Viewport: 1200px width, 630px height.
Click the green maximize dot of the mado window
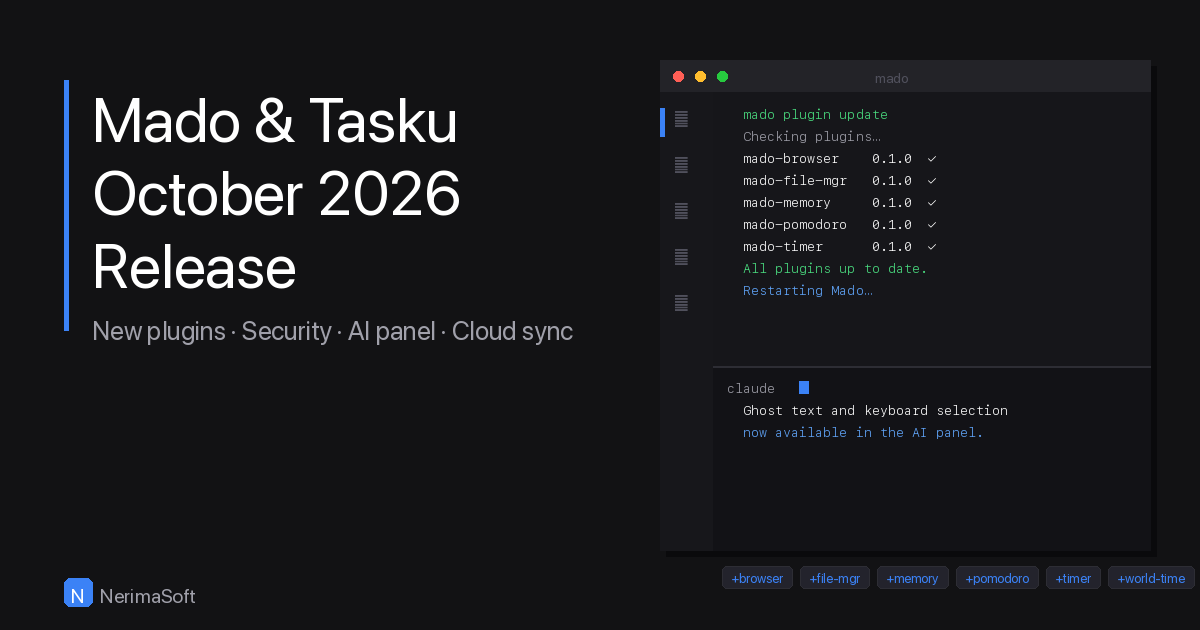click(722, 77)
